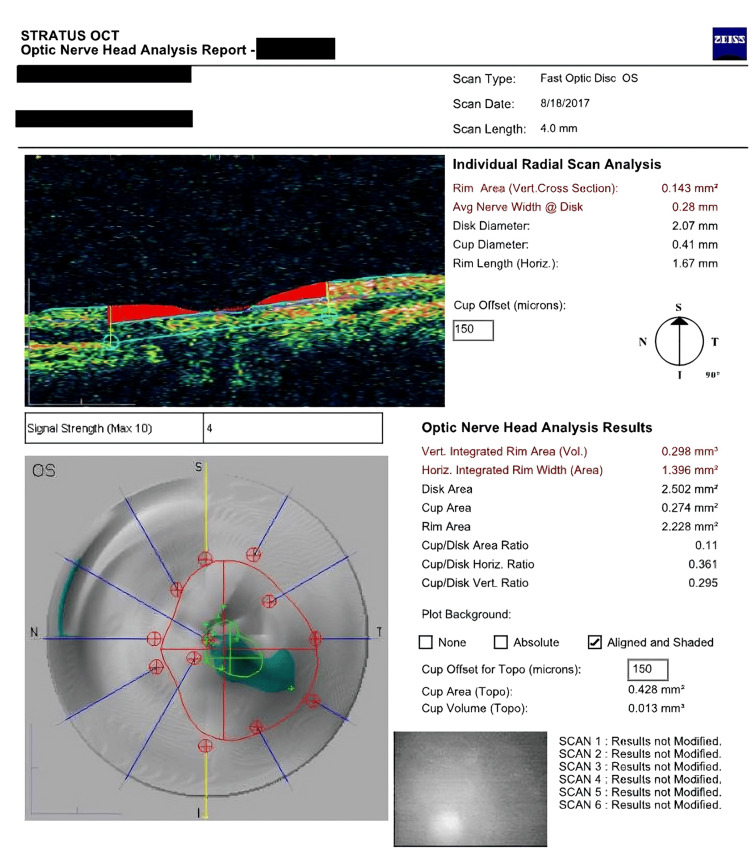The image size is (750, 863).
Task: Click Cup Area (Topo) value 0.428 mm²
Action: tap(656, 690)
